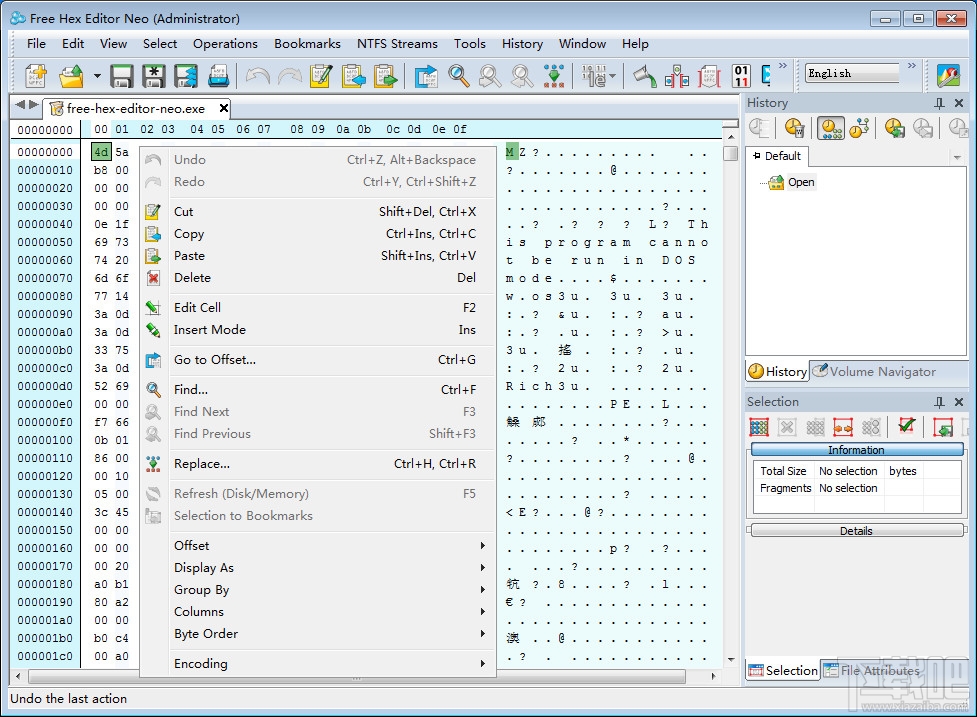This screenshot has width=977, height=717.
Task: Expand the Encoding submenu
Action: point(318,663)
